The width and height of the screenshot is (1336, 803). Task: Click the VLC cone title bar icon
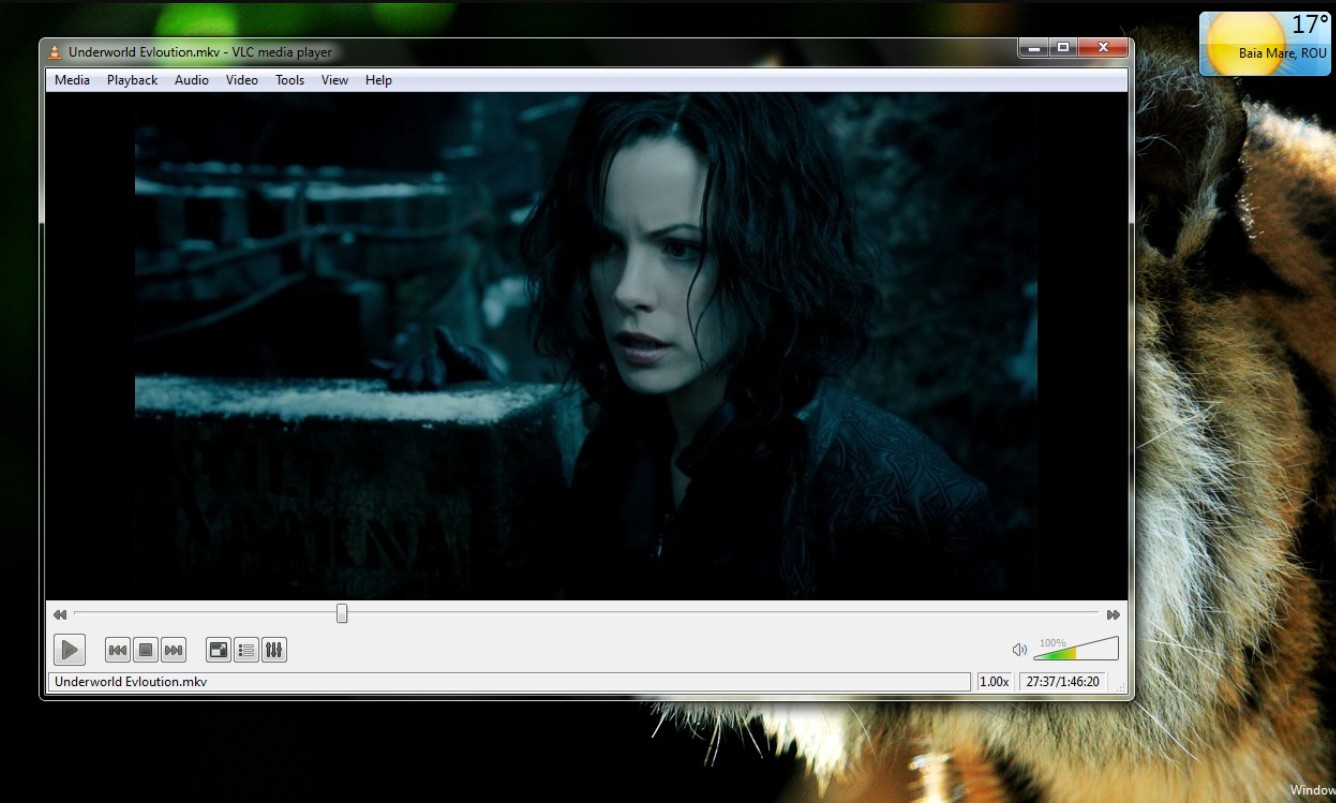click(x=55, y=52)
